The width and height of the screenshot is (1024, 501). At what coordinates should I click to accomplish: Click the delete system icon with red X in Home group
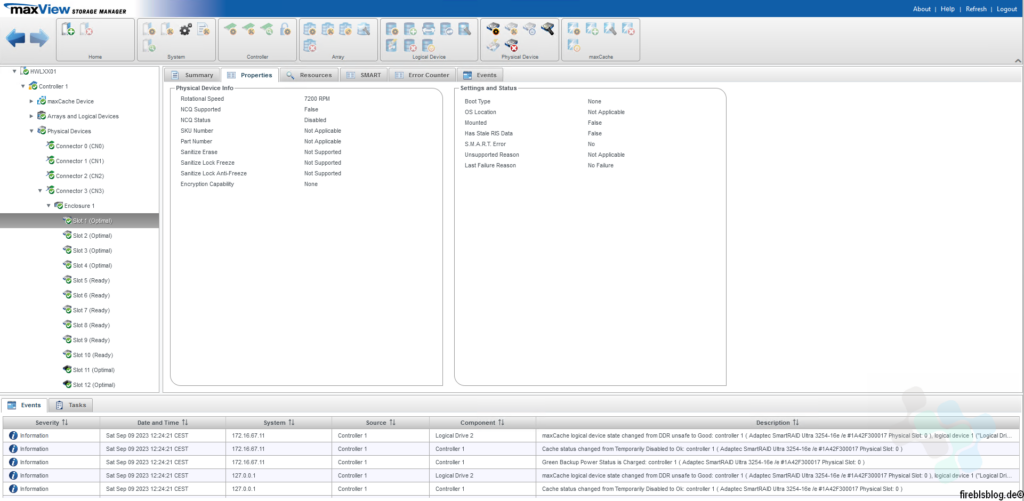point(86,29)
